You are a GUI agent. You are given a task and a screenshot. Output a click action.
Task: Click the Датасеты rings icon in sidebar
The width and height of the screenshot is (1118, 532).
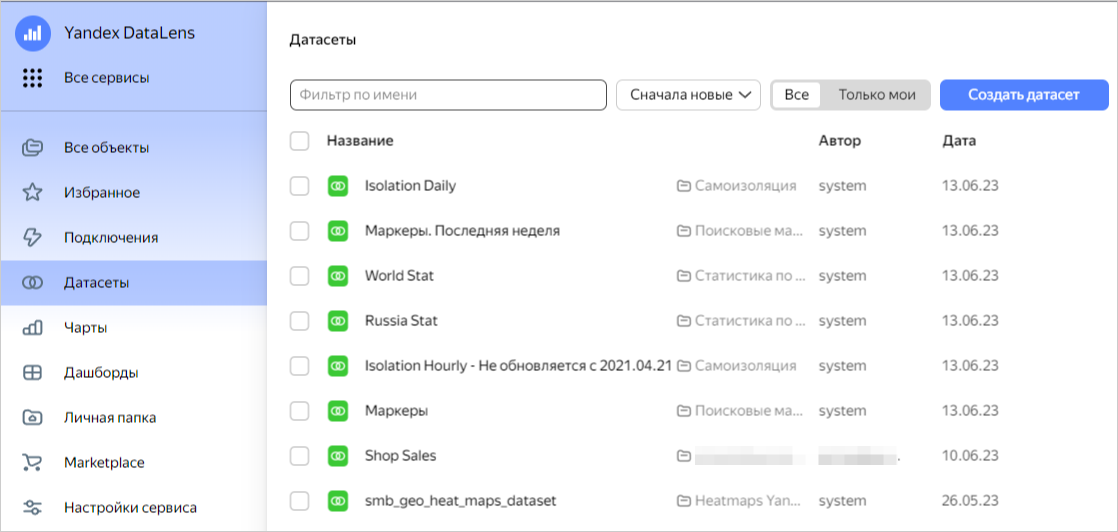click(x=33, y=282)
